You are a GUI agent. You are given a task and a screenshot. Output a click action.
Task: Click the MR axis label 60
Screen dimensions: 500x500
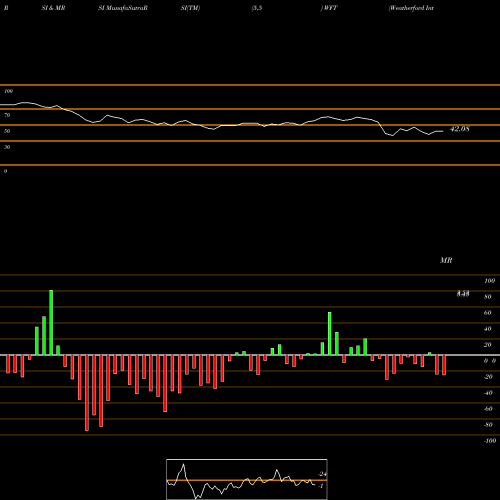coord(488,313)
